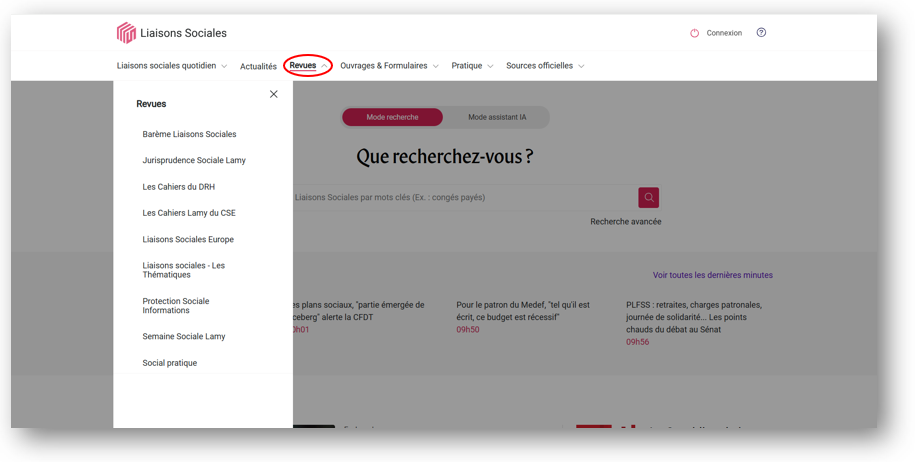Switch to Mode assistant IA
Screen dimensions: 915x462
pyautogui.click(x=497, y=117)
